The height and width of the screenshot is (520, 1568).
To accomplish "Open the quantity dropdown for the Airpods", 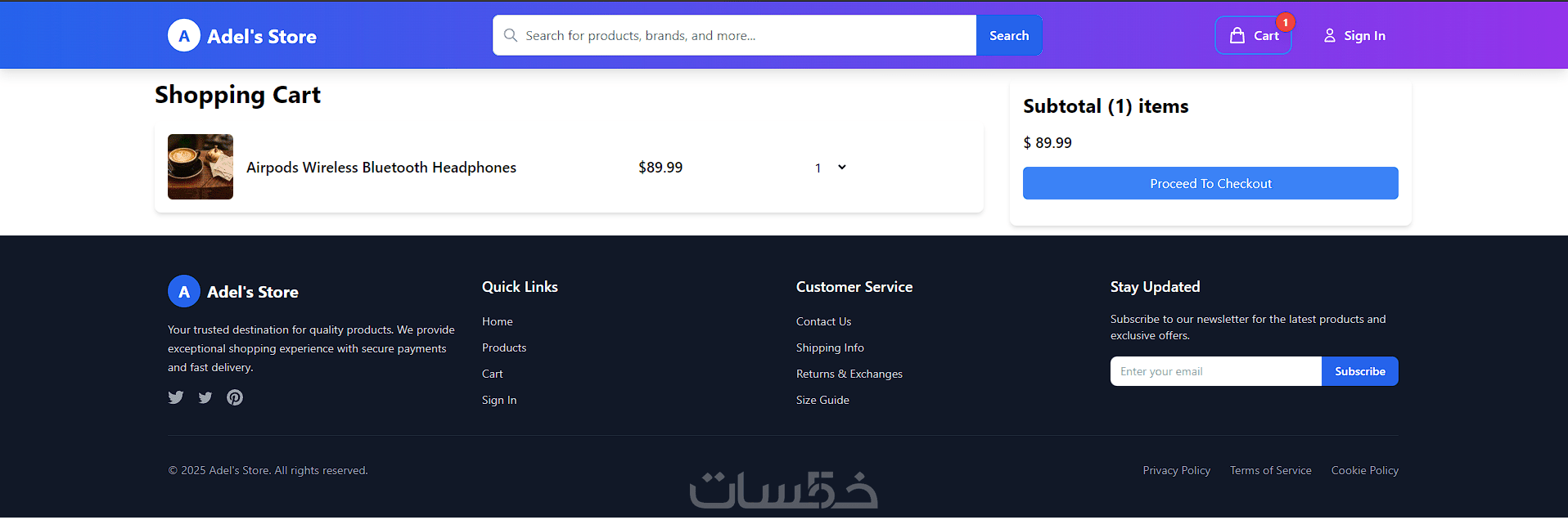I will pos(831,168).
